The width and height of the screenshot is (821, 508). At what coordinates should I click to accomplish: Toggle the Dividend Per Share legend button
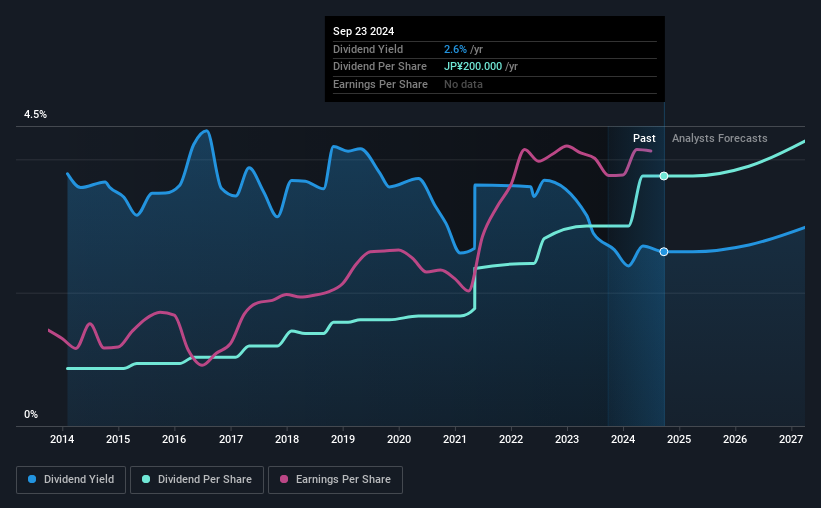tap(197, 480)
